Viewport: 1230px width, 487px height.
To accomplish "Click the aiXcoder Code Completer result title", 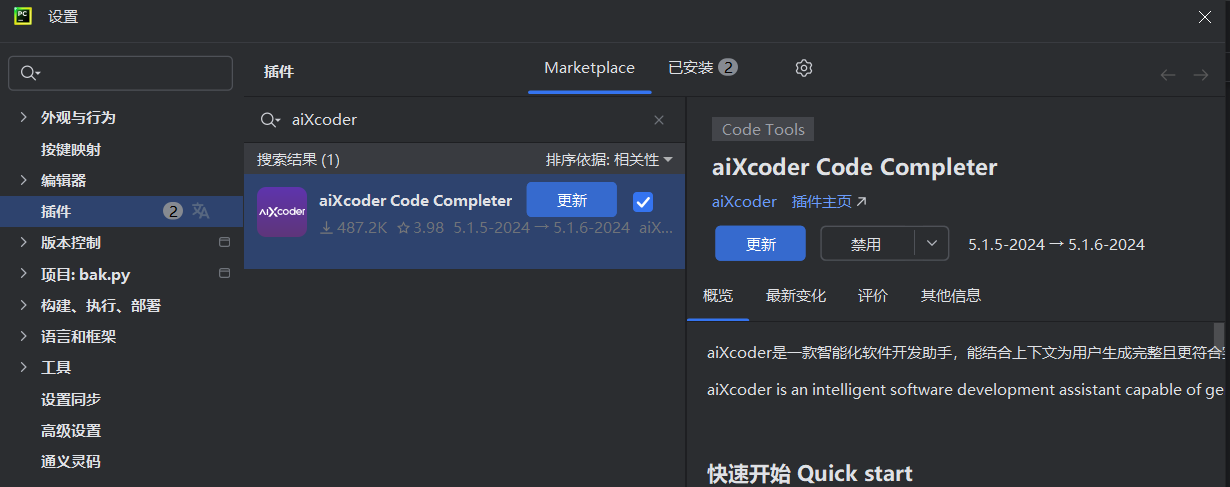I will (x=415, y=201).
